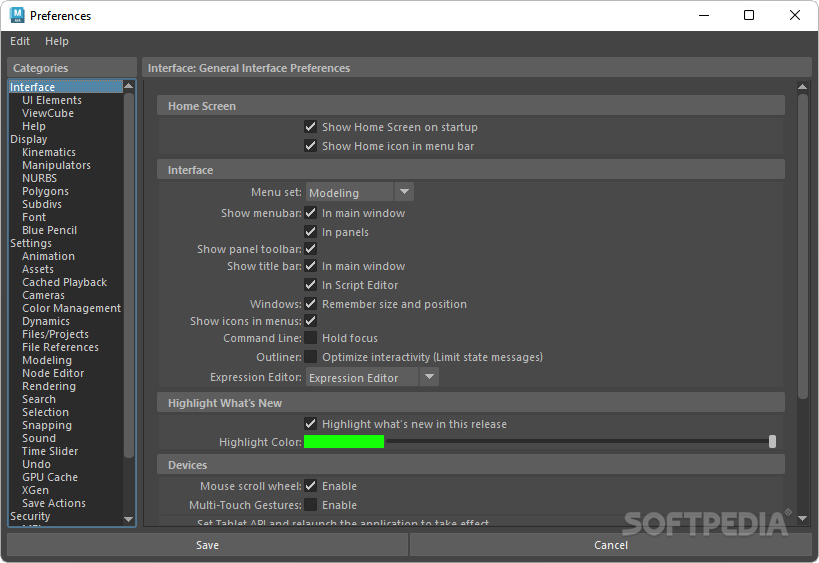Image resolution: width=819 pixels, height=563 pixels.
Task: Enable Outliner Optimize interactivity
Action: click(x=310, y=357)
